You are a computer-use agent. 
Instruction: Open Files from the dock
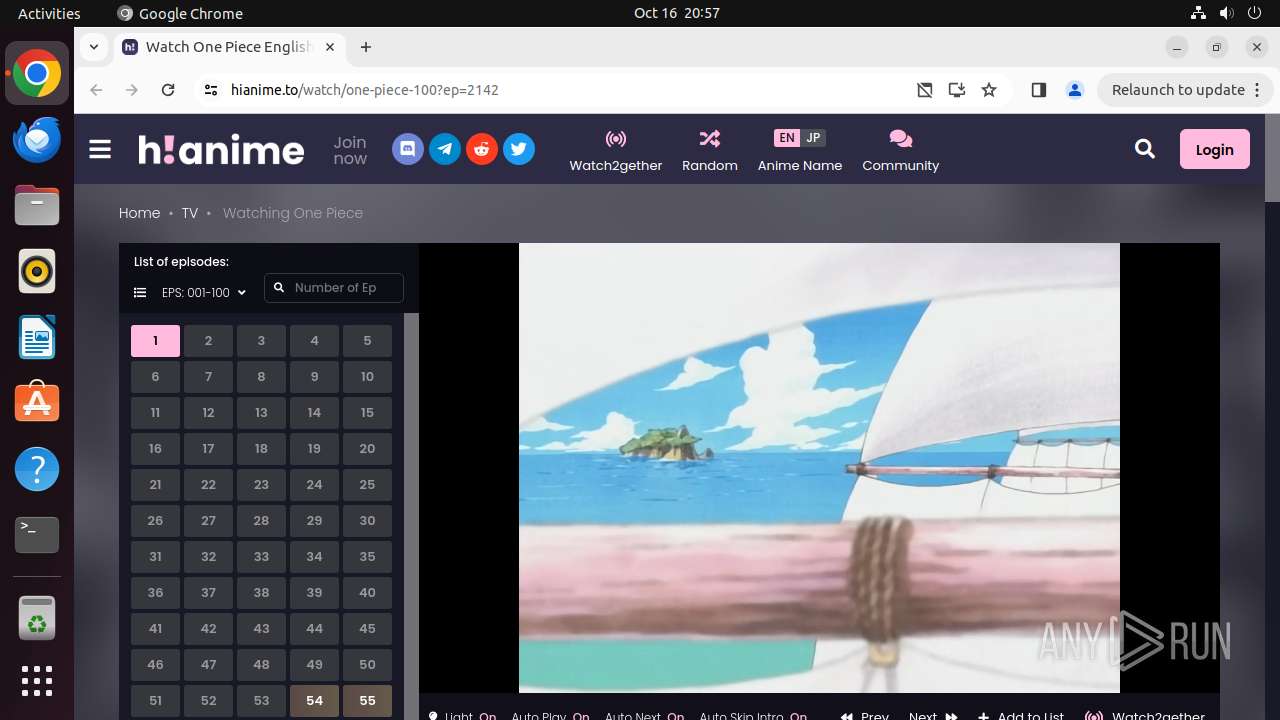(x=37, y=205)
